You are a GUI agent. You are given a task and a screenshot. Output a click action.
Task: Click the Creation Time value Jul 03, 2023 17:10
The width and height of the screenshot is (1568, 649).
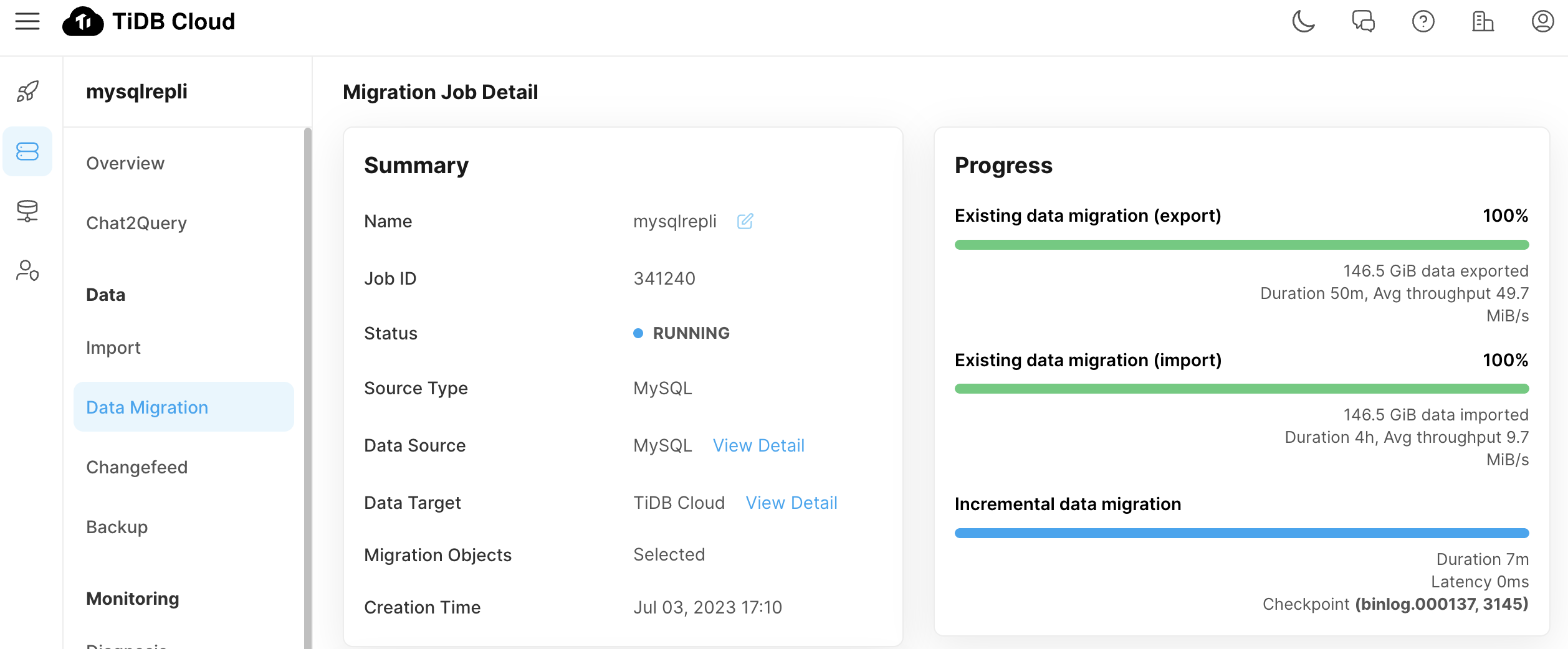click(x=707, y=607)
